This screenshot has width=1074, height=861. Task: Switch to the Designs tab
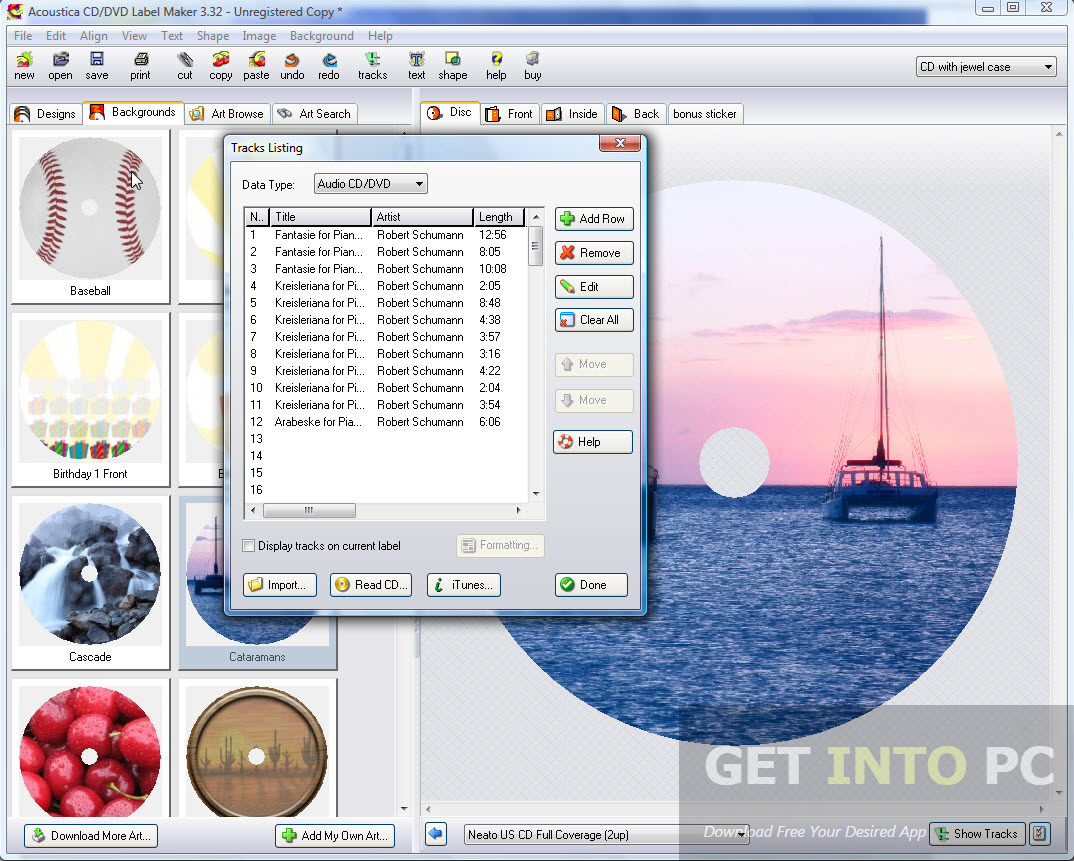(45, 114)
